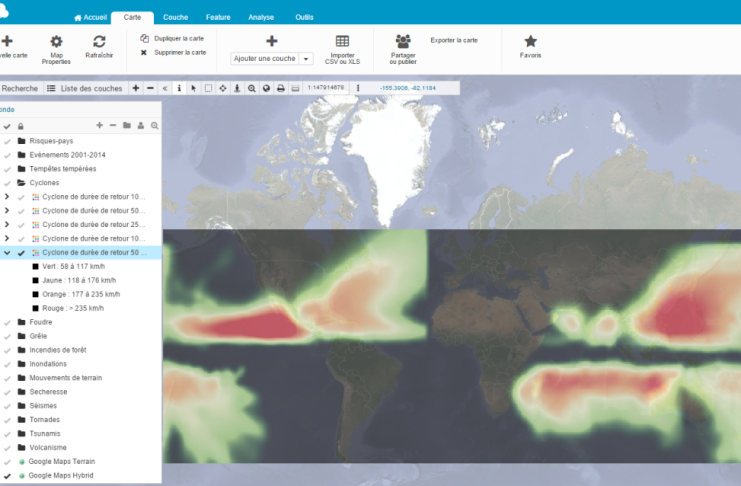Open the Analyse tab

pyautogui.click(x=260, y=17)
